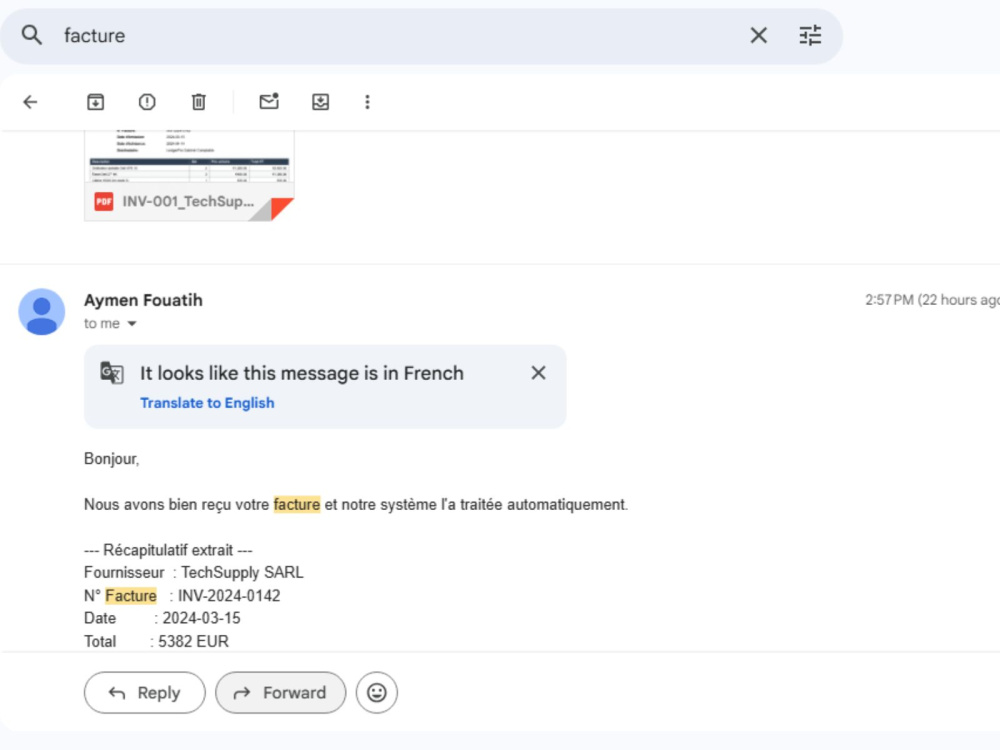Image resolution: width=1000 pixels, height=750 pixels.
Task: Click the search magnifier icon
Action: click(31, 35)
